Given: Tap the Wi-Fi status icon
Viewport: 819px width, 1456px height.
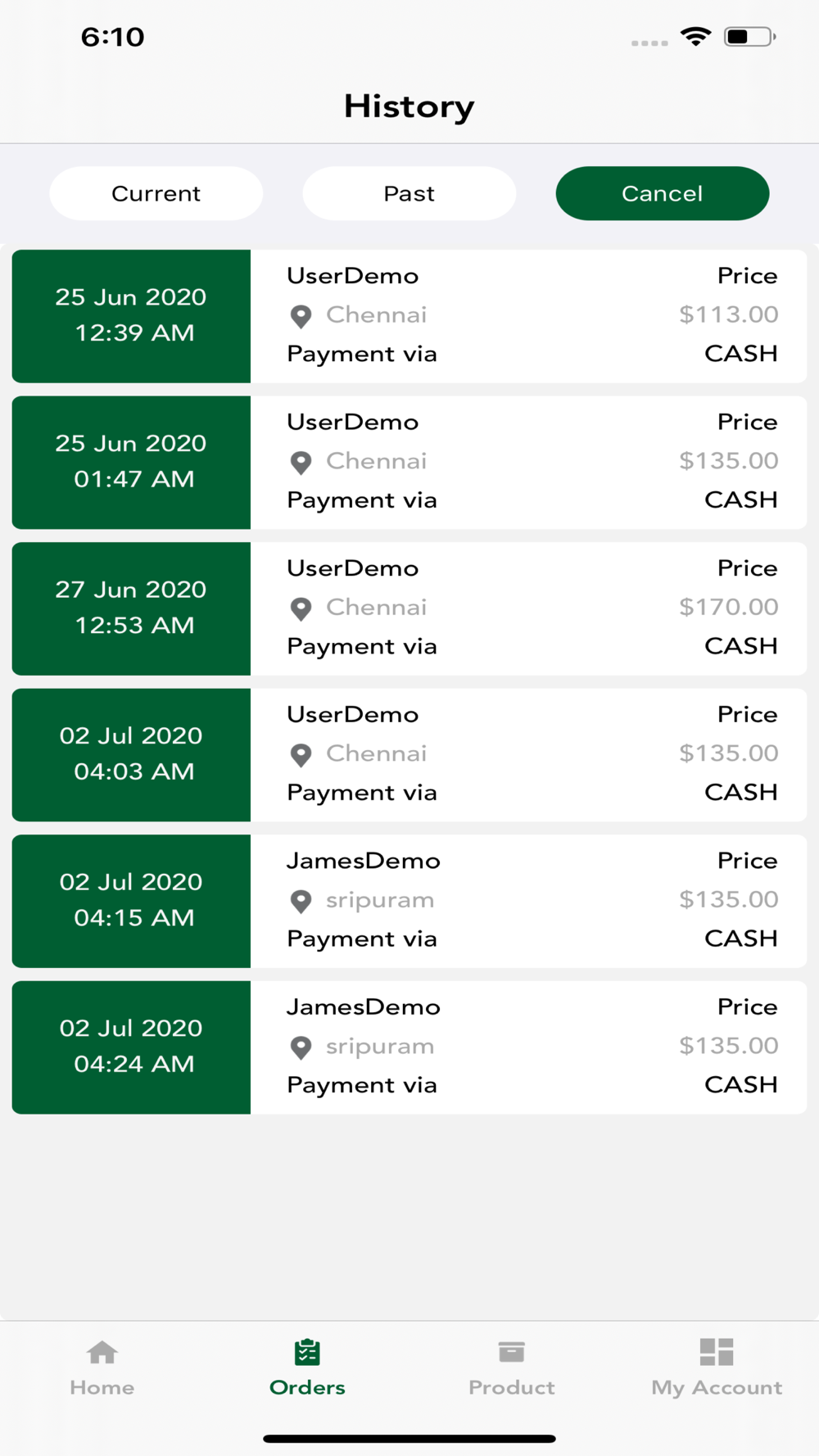Looking at the screenshot, I should point(695,37).
